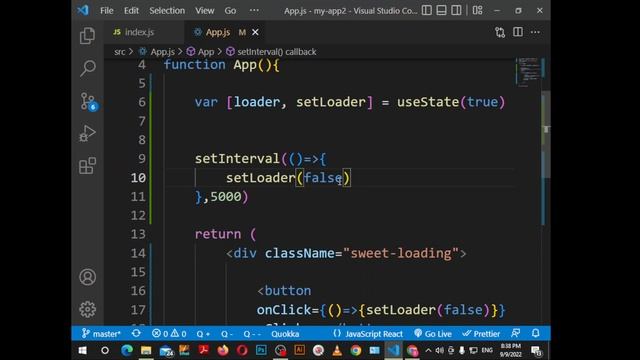
Task: Open VLC media player from taskbar
Action: (x=337, y=350)
